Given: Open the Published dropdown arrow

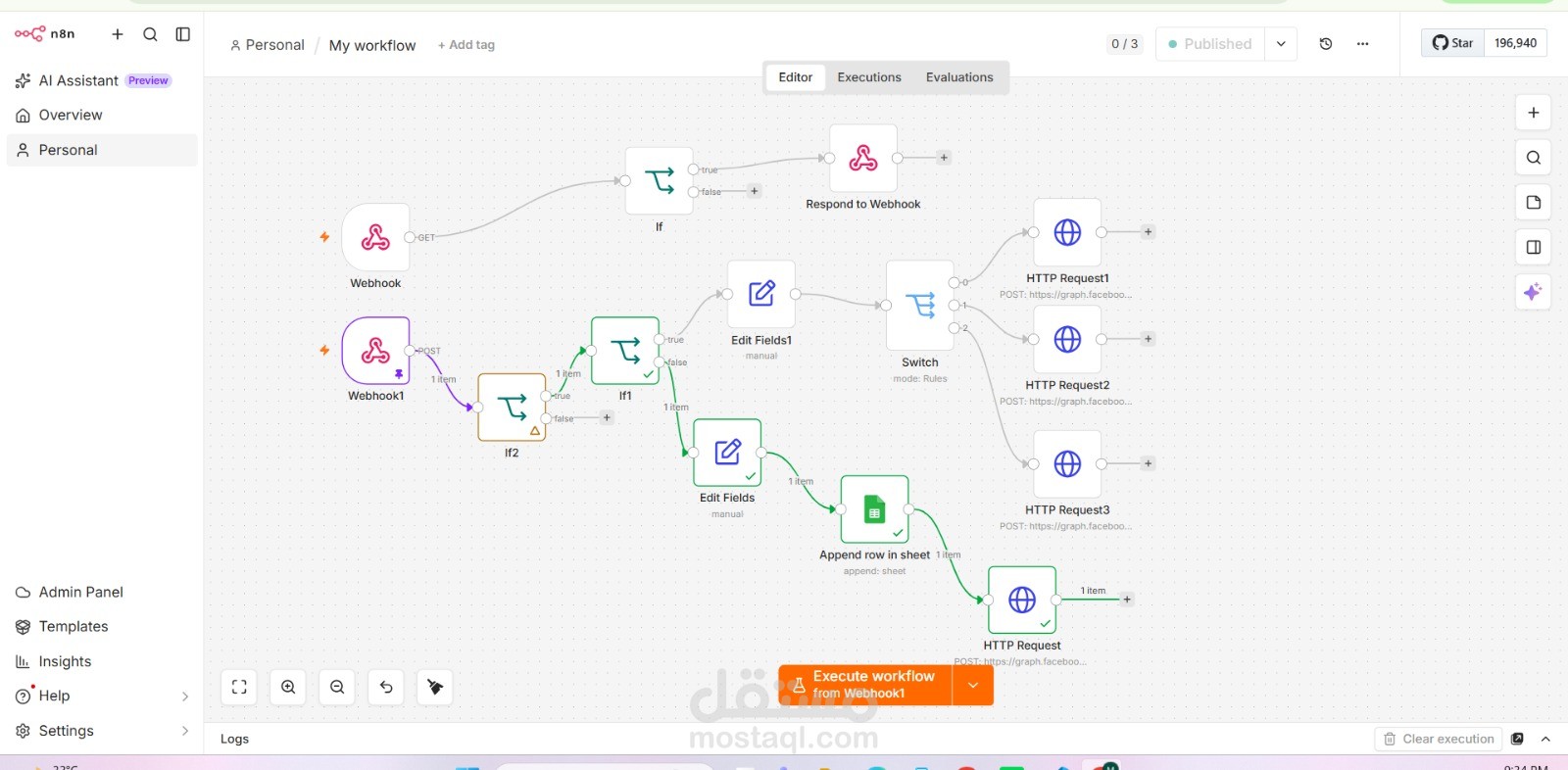Looking at the screenshot, I should point(1281,44).
